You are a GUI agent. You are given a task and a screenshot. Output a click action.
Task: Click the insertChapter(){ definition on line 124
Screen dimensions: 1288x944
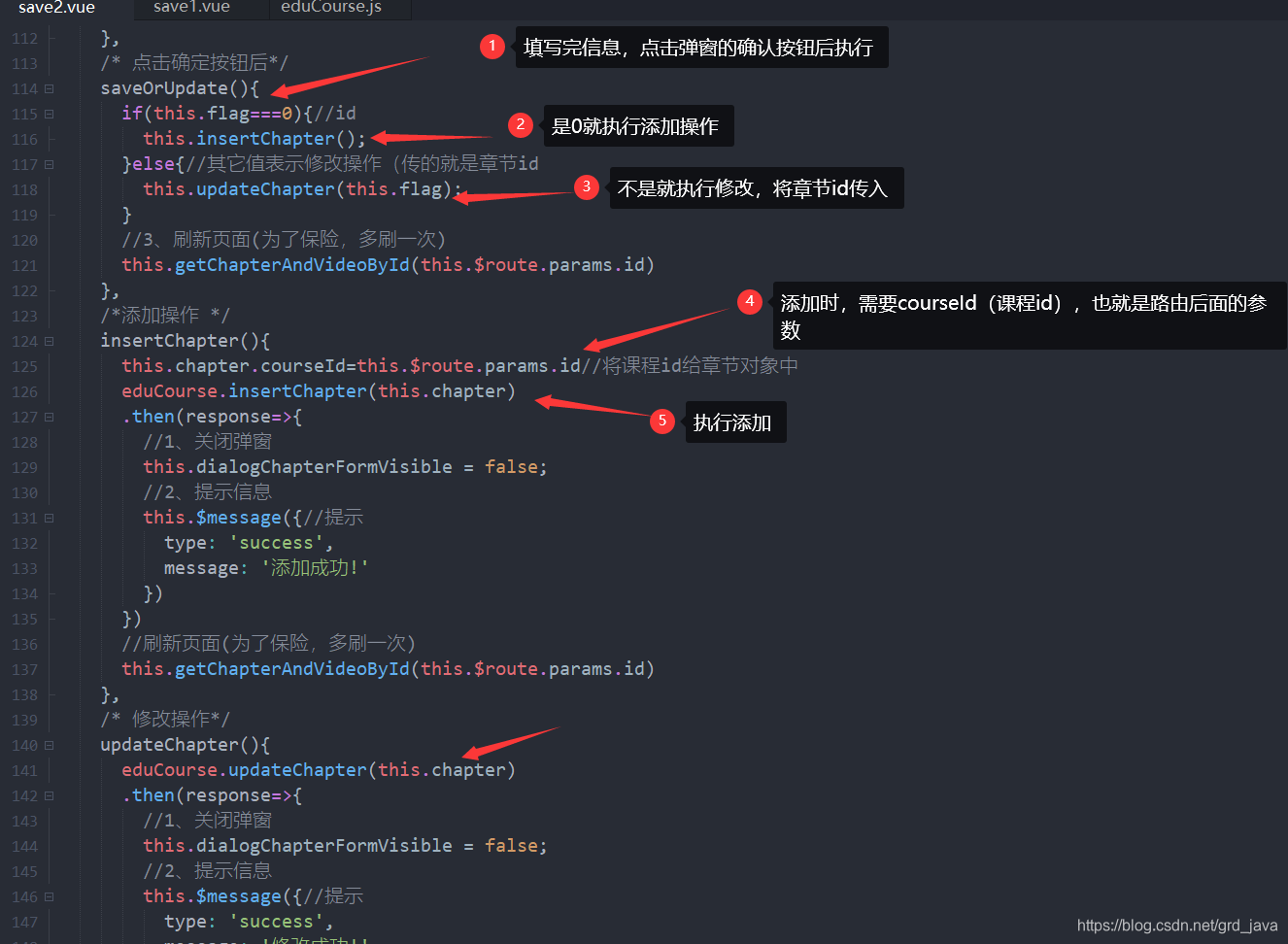click(x=186, y=341)
